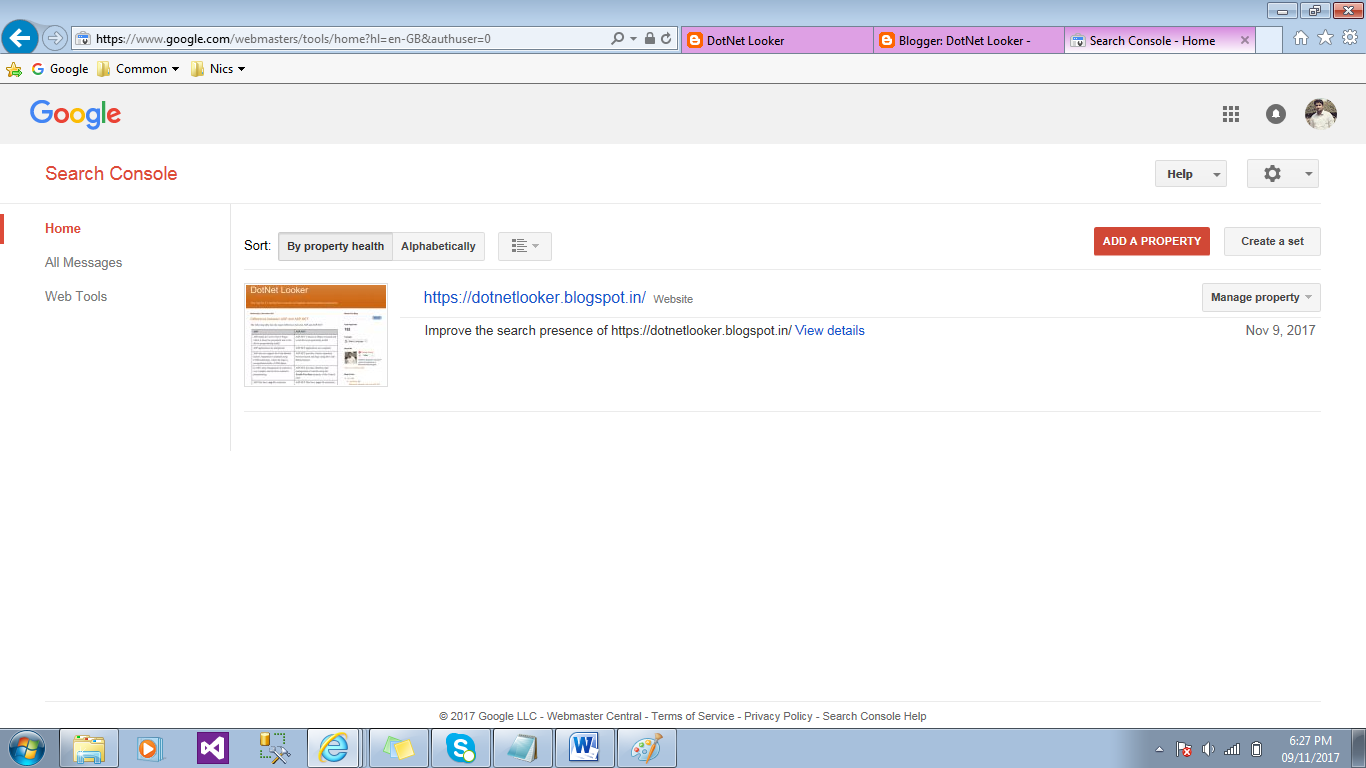Open the Privacy Policy footer link
The height and width of the screenshot is (768, 1366).
tap(778, 716)
